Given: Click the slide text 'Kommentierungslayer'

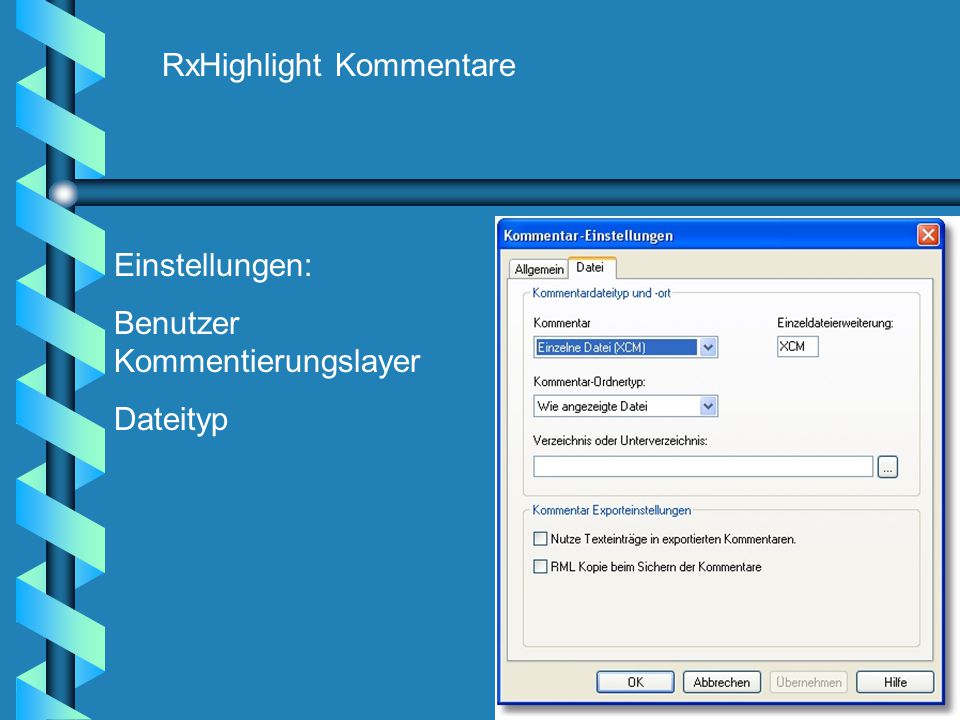Looking at the screenshot, I should (267, 361).
